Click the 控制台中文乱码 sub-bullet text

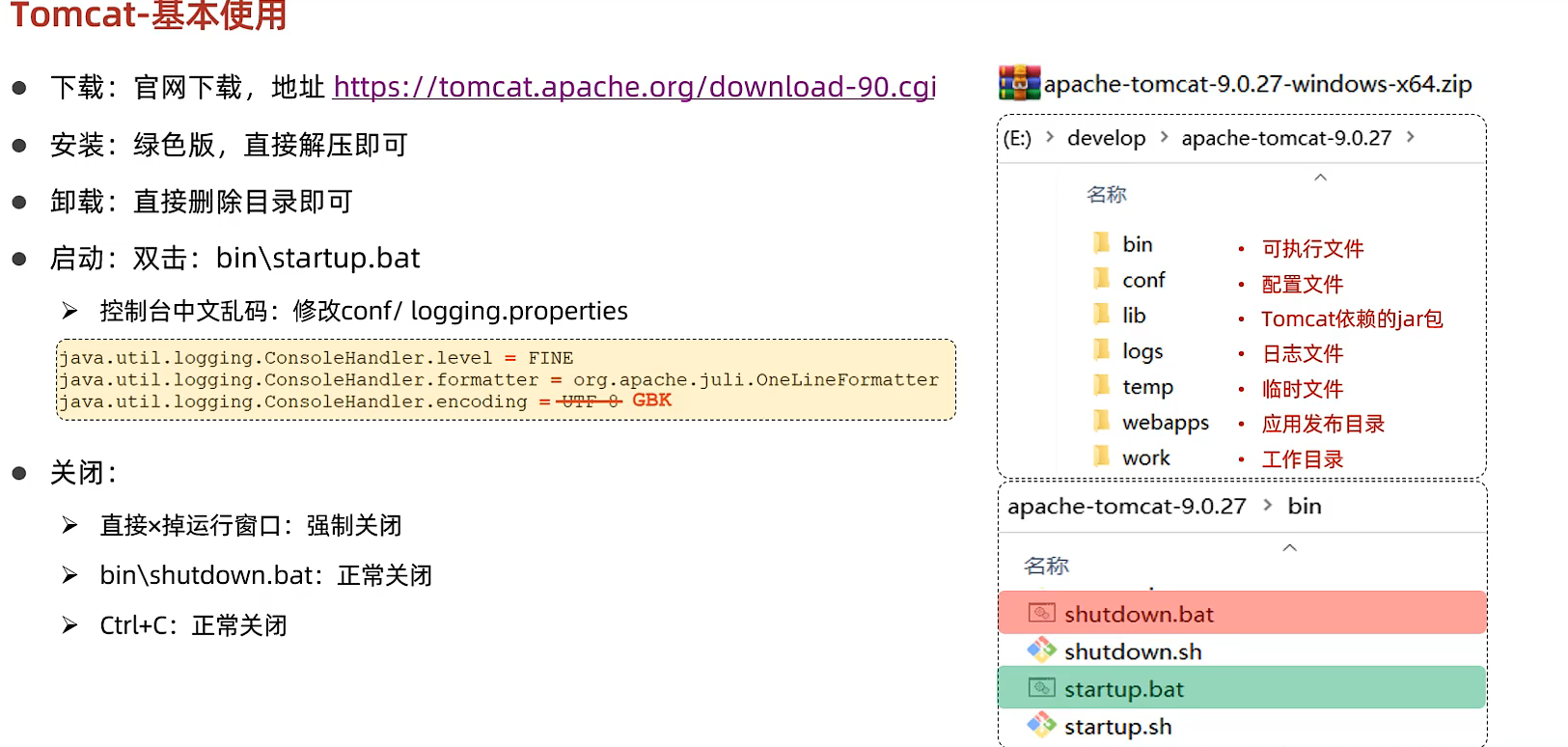(364, 311)
